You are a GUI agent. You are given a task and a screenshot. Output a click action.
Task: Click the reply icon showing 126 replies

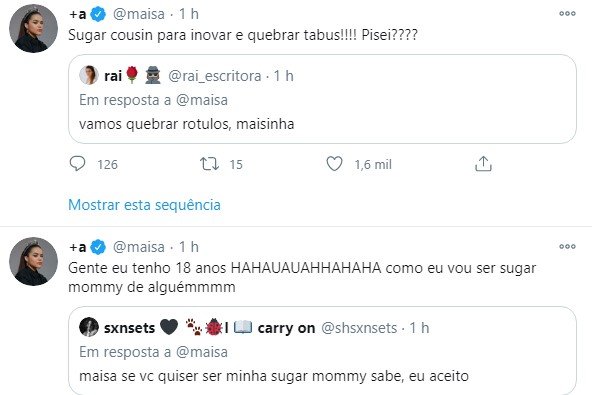(77, 164)
